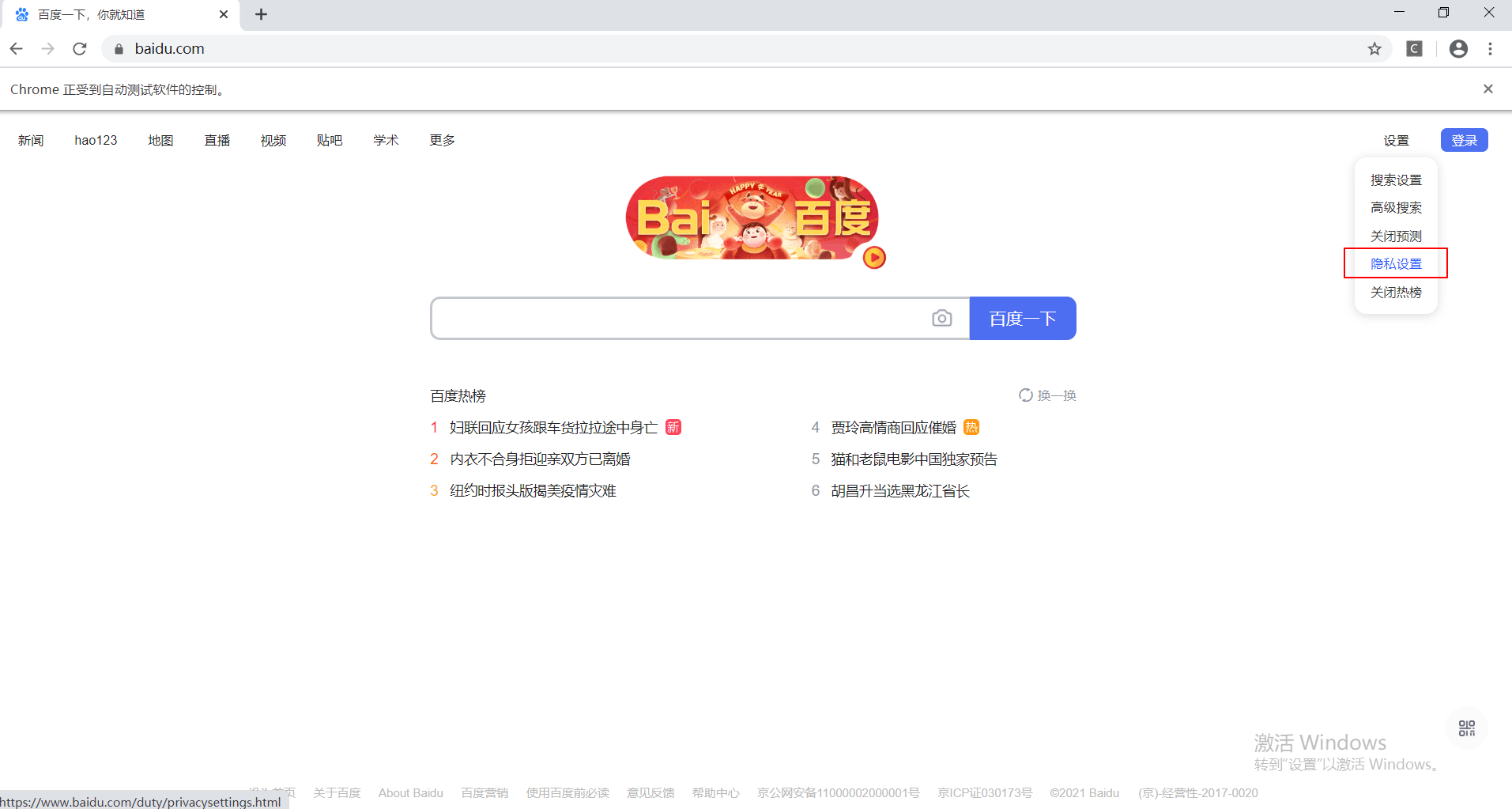Screen dimensions: 1512x809
Task: Click the lock icon in address bar
Action: 119,49
